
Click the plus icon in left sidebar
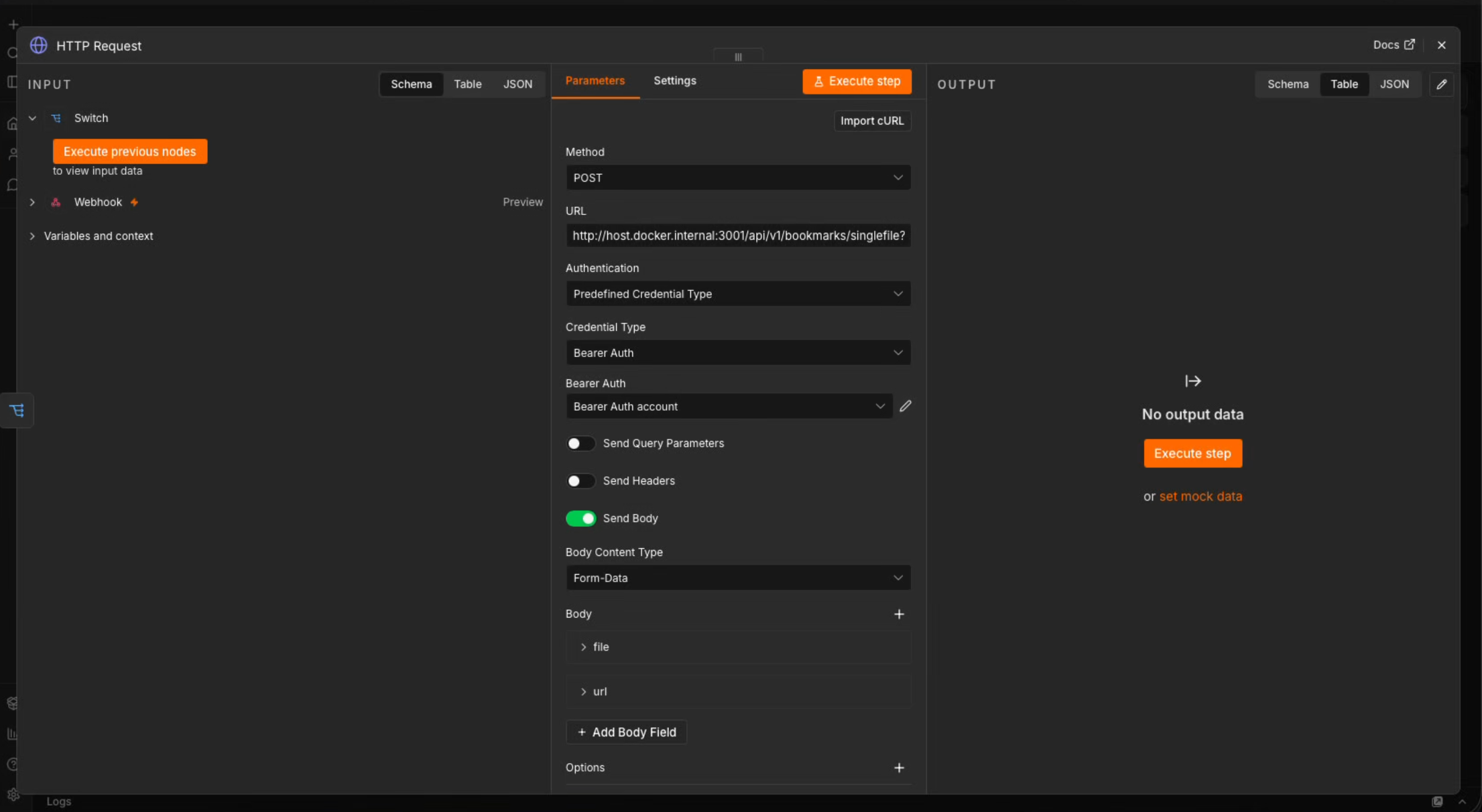pyautogui.click(x=13, y=25)
